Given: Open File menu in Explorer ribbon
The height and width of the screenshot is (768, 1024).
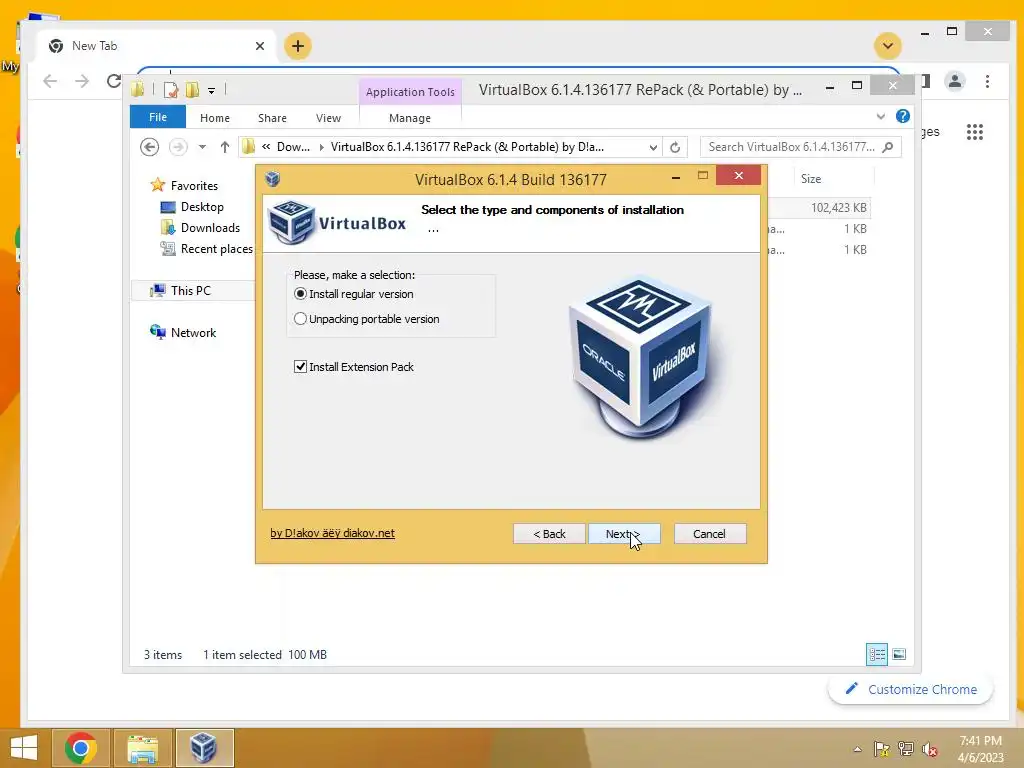Looking at the screenshot, I should click(x=157, y=117).
